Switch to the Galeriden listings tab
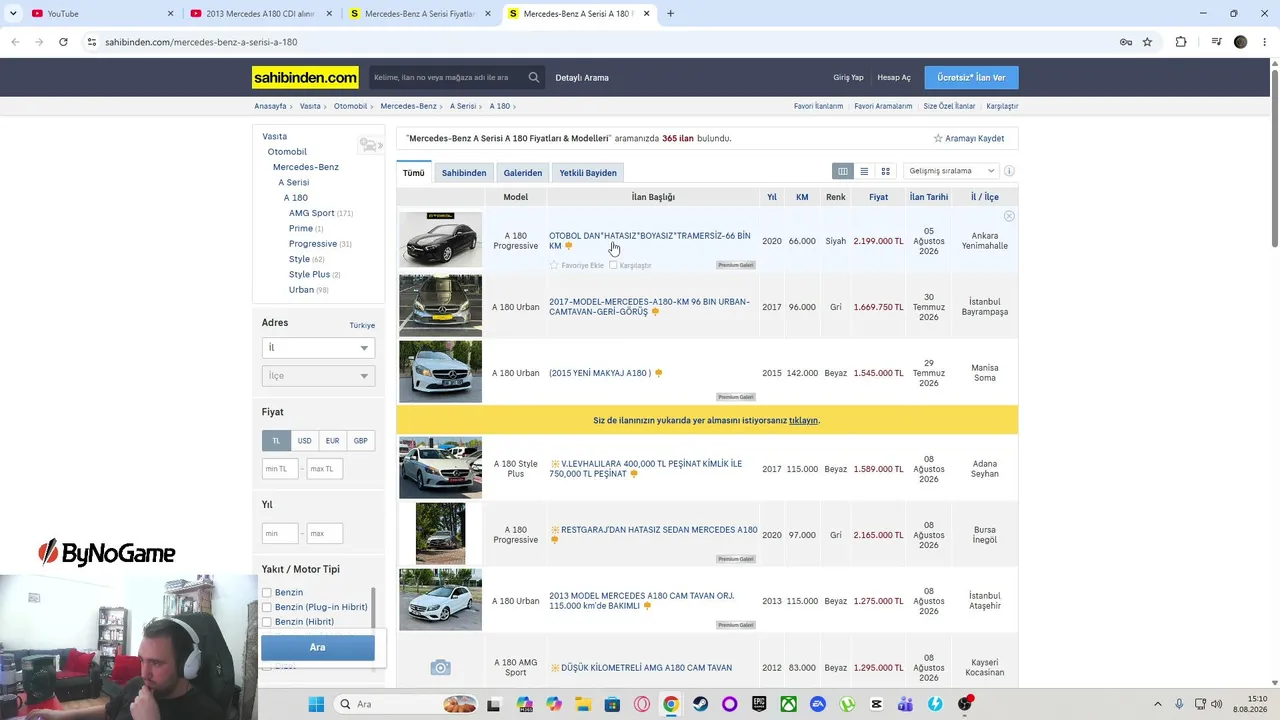Screen dimensions: 1280x720 [x=523, y=173]
